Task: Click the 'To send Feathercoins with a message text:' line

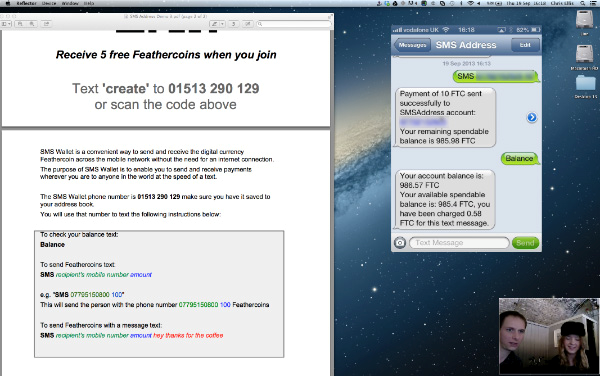Action: pos(101,325)
